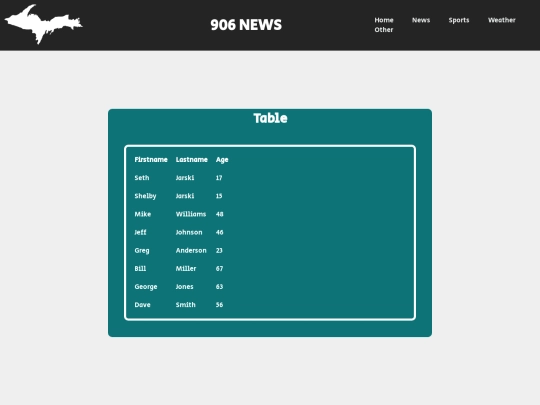Click age 48 in the table

point(220,214)
